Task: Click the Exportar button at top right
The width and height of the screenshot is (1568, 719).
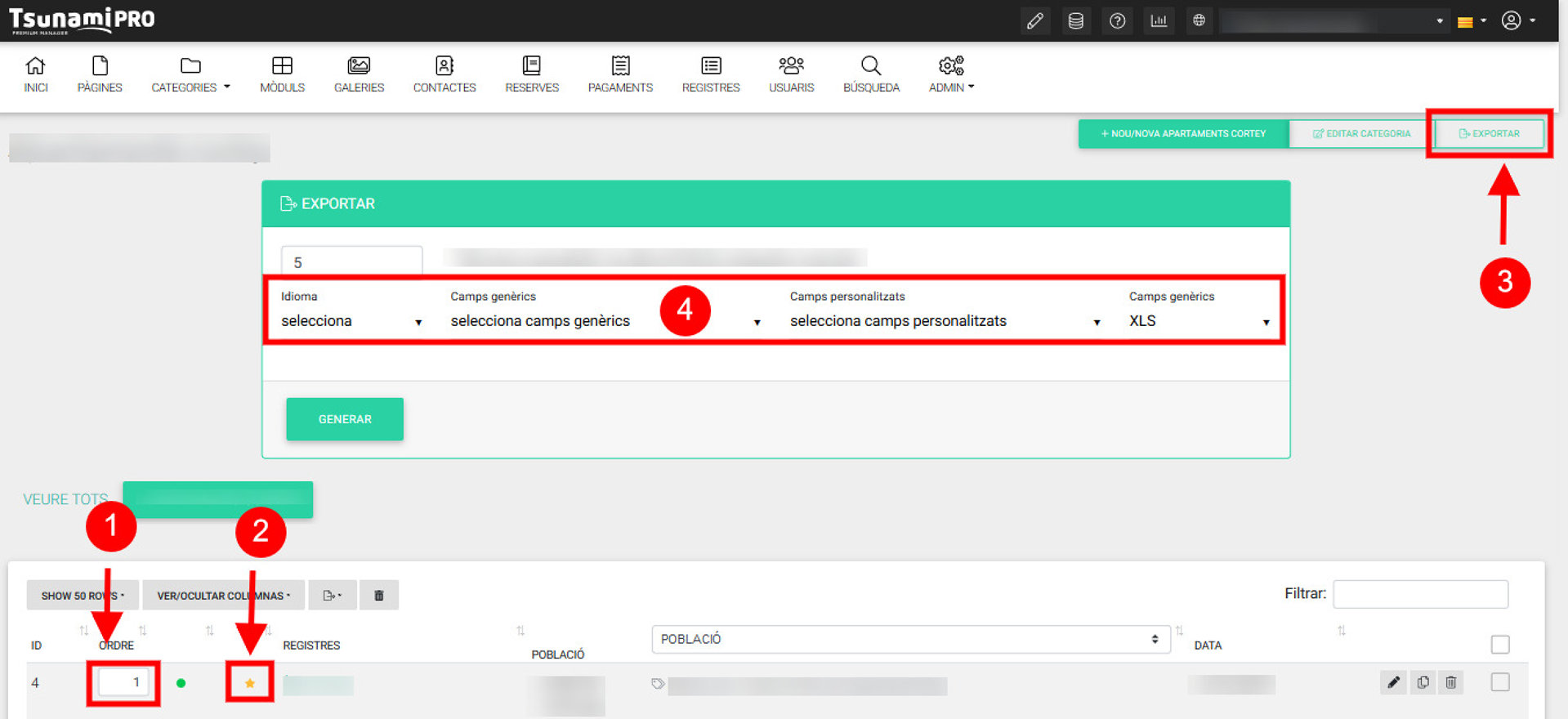Action: 1489,133
